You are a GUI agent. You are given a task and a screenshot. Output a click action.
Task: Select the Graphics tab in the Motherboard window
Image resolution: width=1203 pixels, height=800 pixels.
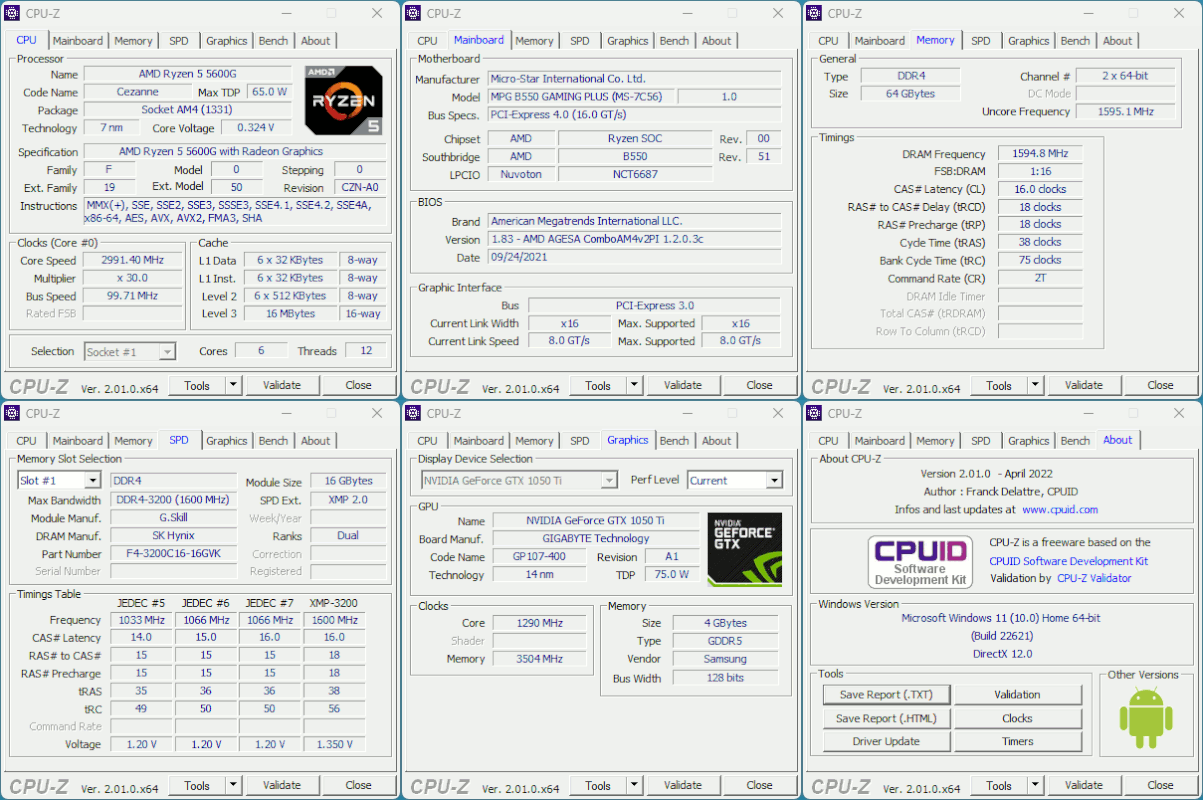pyautogui.click(x=627, y=41)
